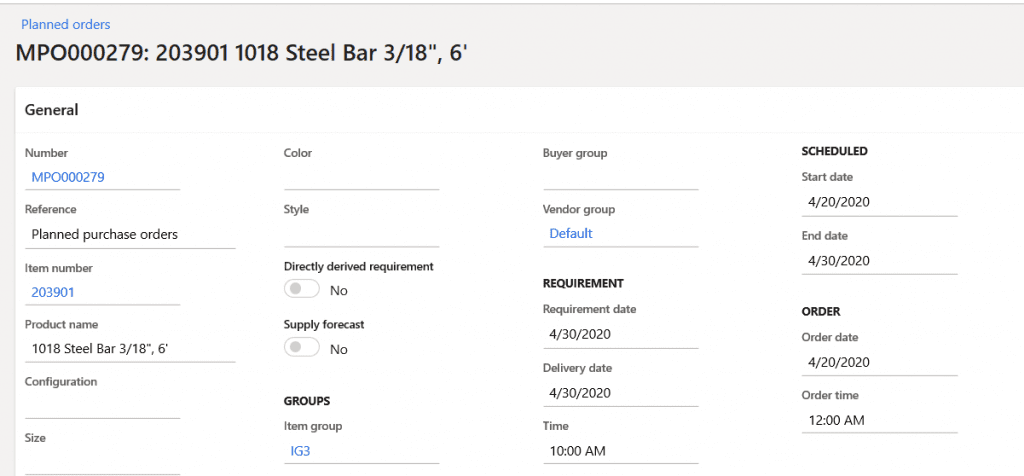Click the Buyer group field
This screenshot has width=1024, height=476.
(x=620, y=177)
